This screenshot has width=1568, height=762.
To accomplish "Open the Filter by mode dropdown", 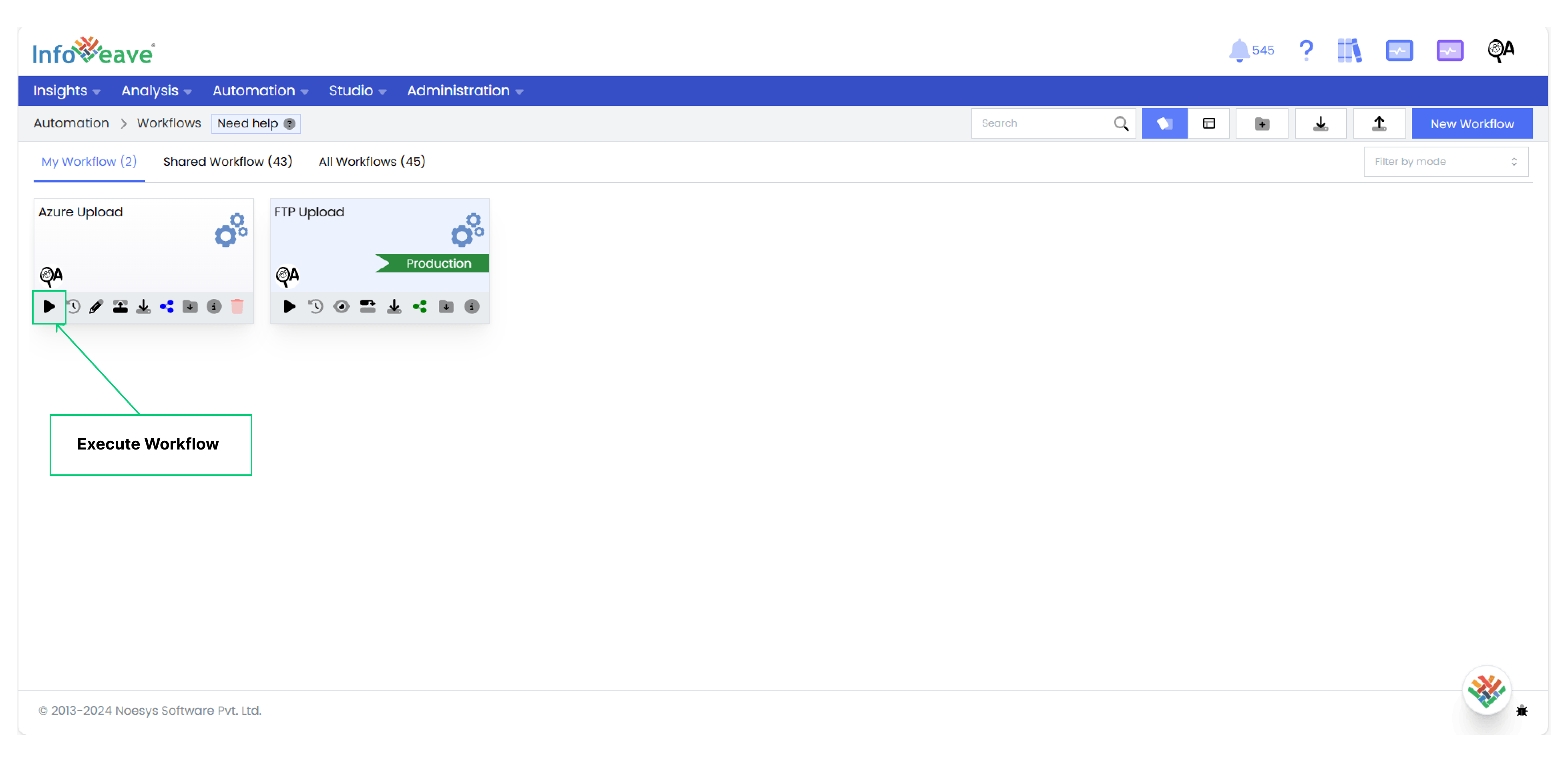I will coord(1445,162).
